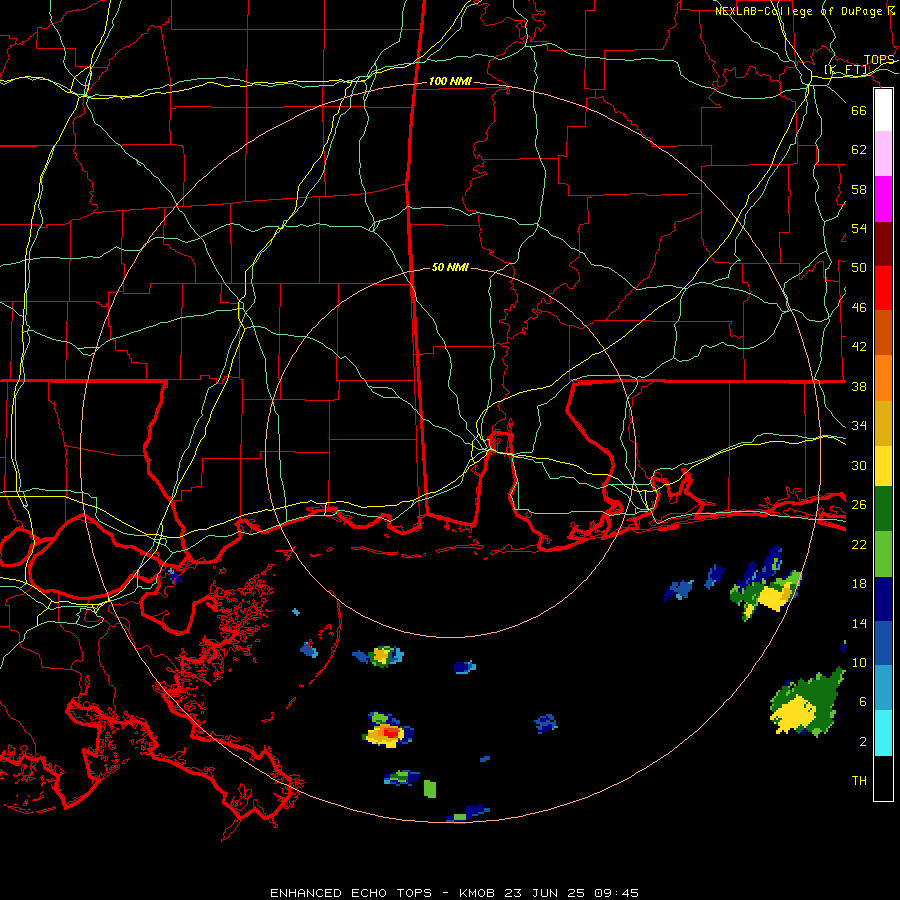The width and height of the screenshot is (900, 900).
Task: Select the dark red (maroon) legend swatch
Action: [x=883, y=243]
